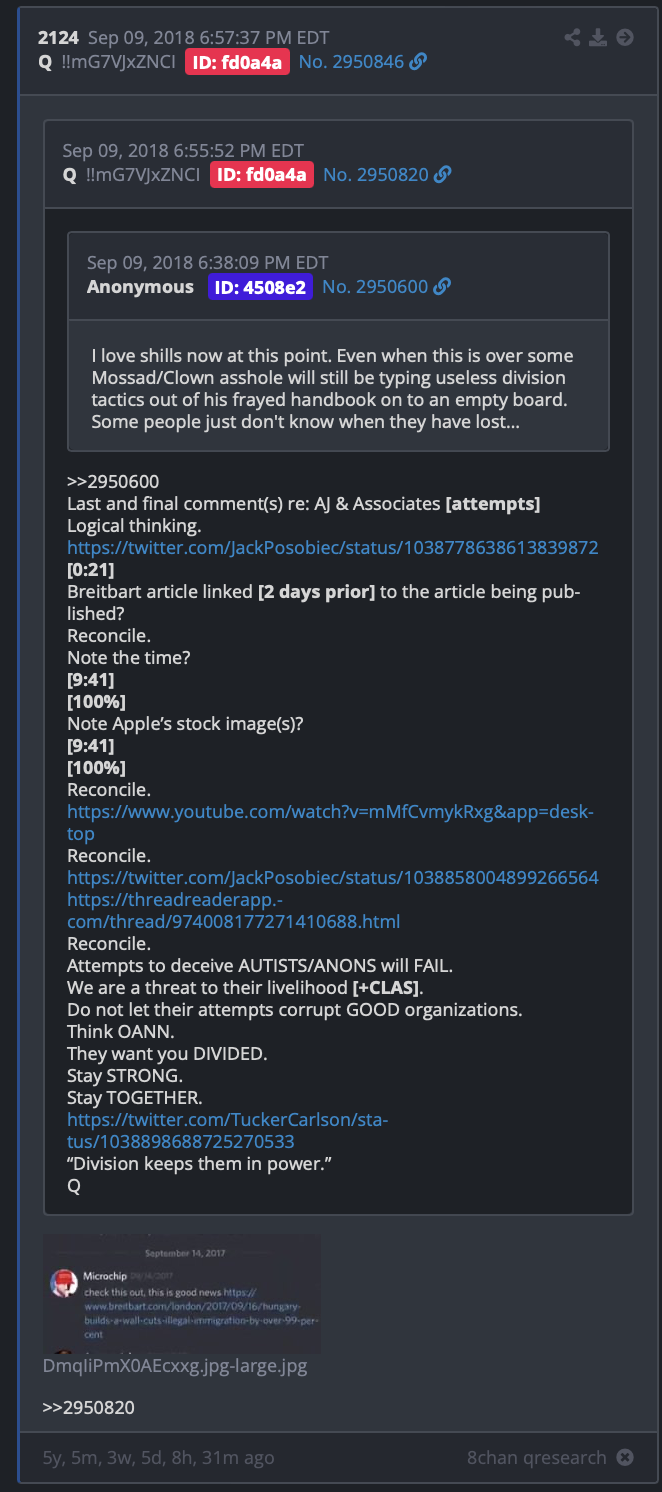This screenshot has width=662, height=1492.
Task: Select the blue ID: 4508e2 badge
Action: (x=260, y=287)
